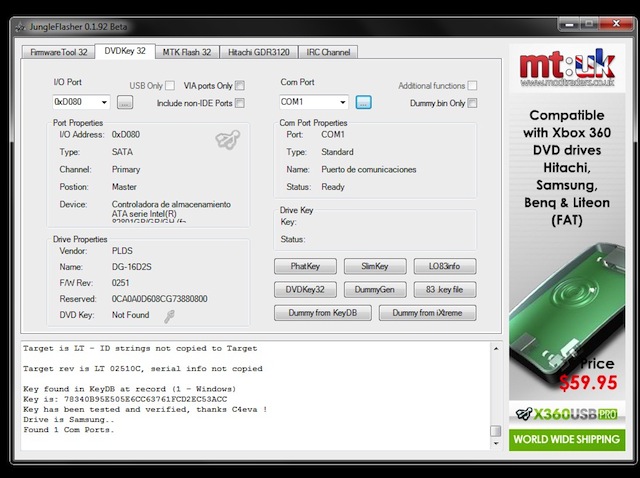640x478 pixels.
Task: Close the JungleFlasher window
Action: (x=616, y=24)
